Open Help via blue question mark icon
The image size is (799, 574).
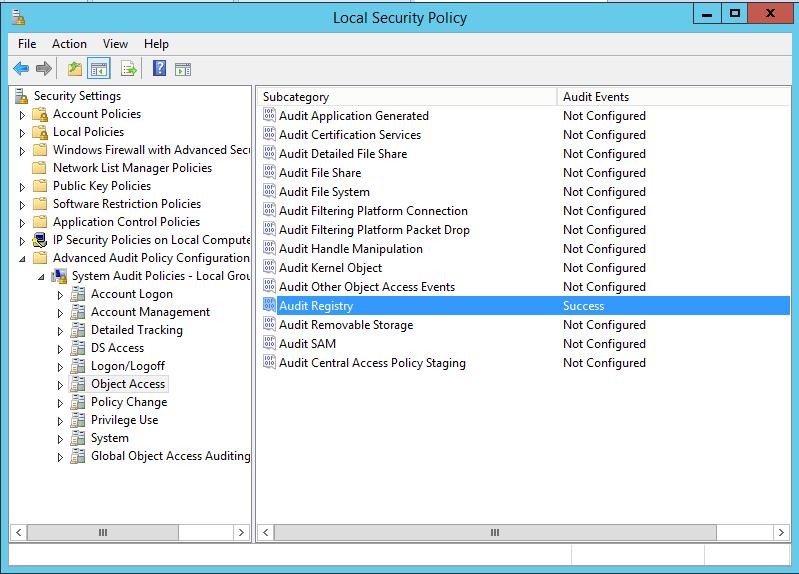(x=159, y=69)
